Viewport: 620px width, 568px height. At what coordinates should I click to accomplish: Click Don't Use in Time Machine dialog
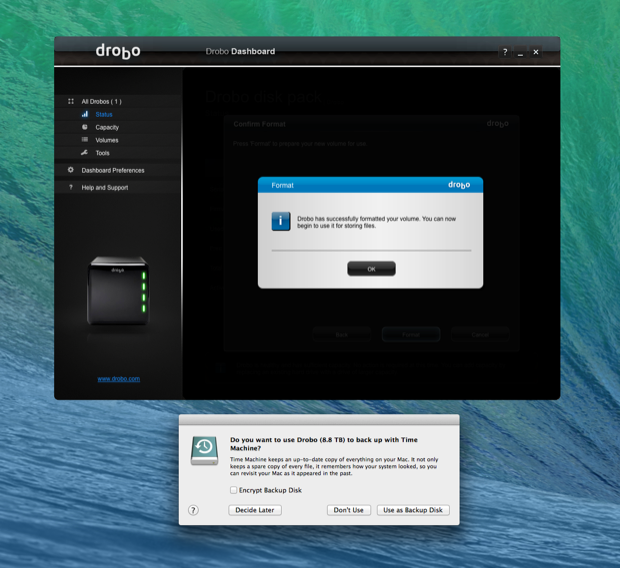348,510
